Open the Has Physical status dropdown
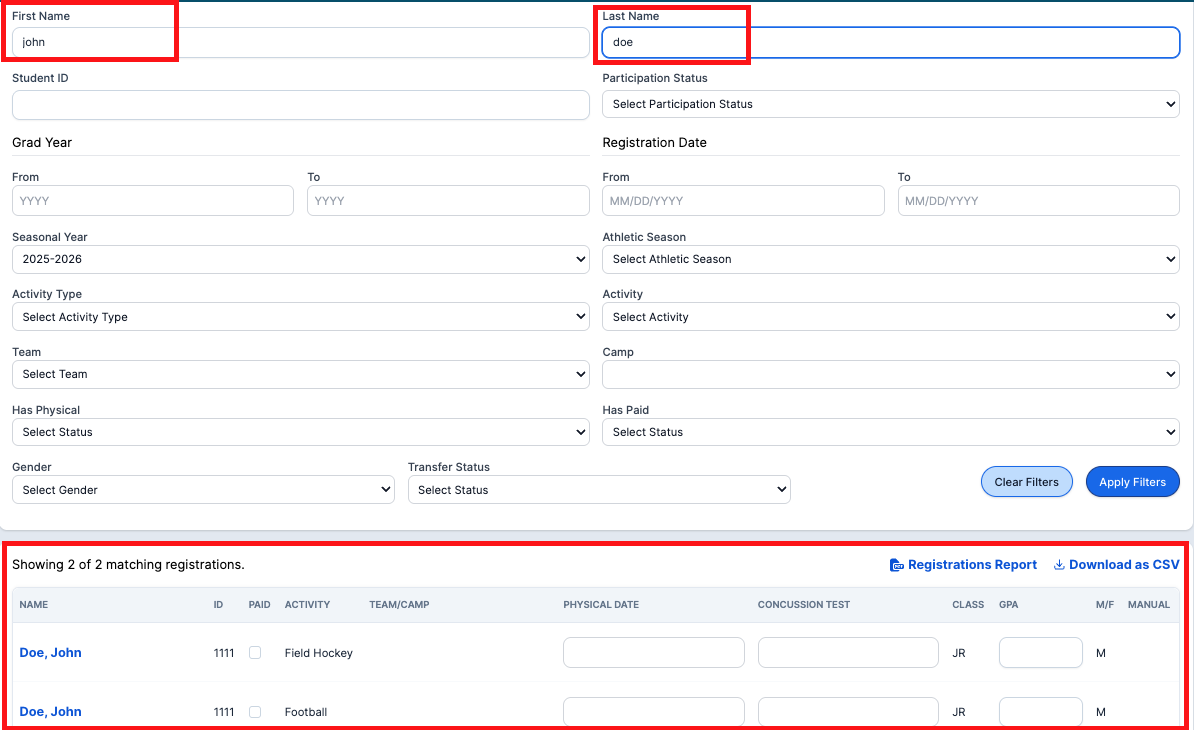 301,432
